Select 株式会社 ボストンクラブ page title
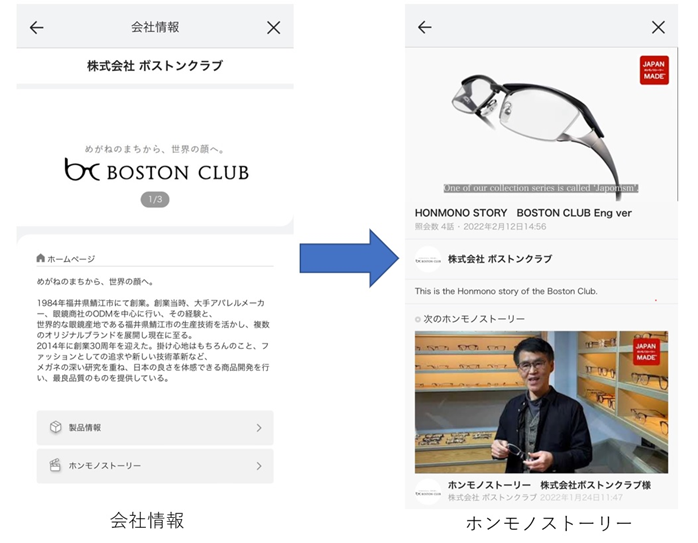The height and width of the screenshot is (543, 698). click(x=155, y=66)
